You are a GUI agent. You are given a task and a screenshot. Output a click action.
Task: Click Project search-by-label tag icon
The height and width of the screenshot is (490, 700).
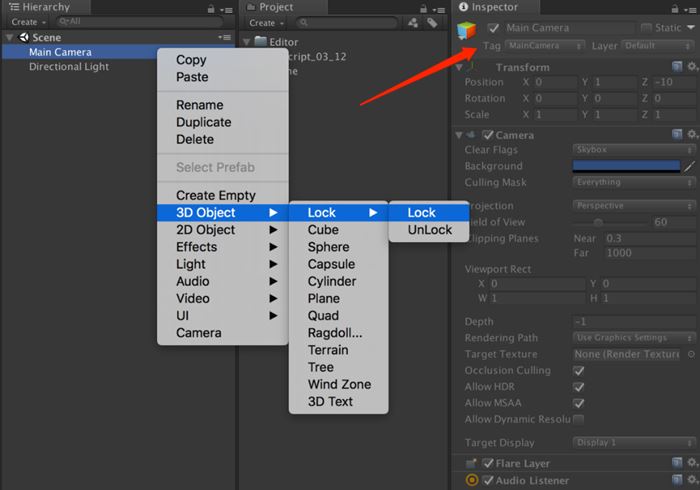click(433, 22)
